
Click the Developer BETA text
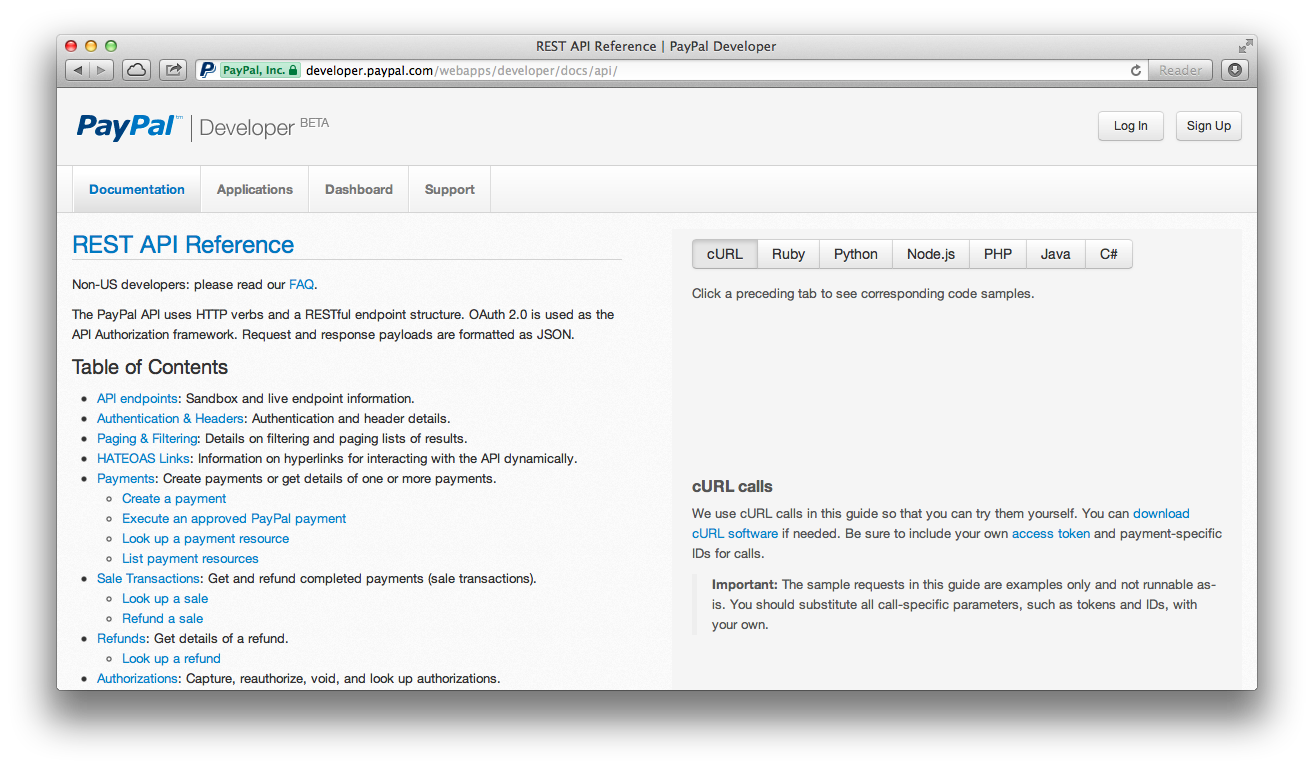coord(264,127)
